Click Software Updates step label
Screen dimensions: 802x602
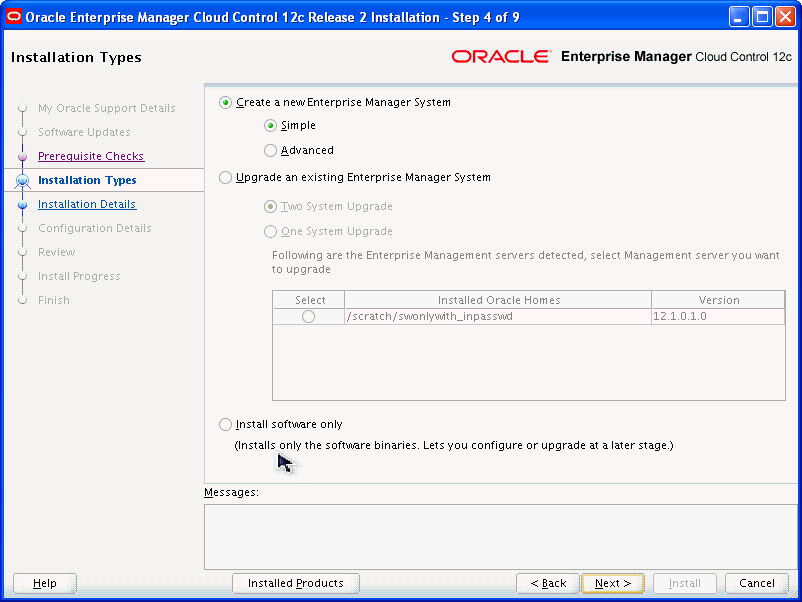tap(84, 132)
